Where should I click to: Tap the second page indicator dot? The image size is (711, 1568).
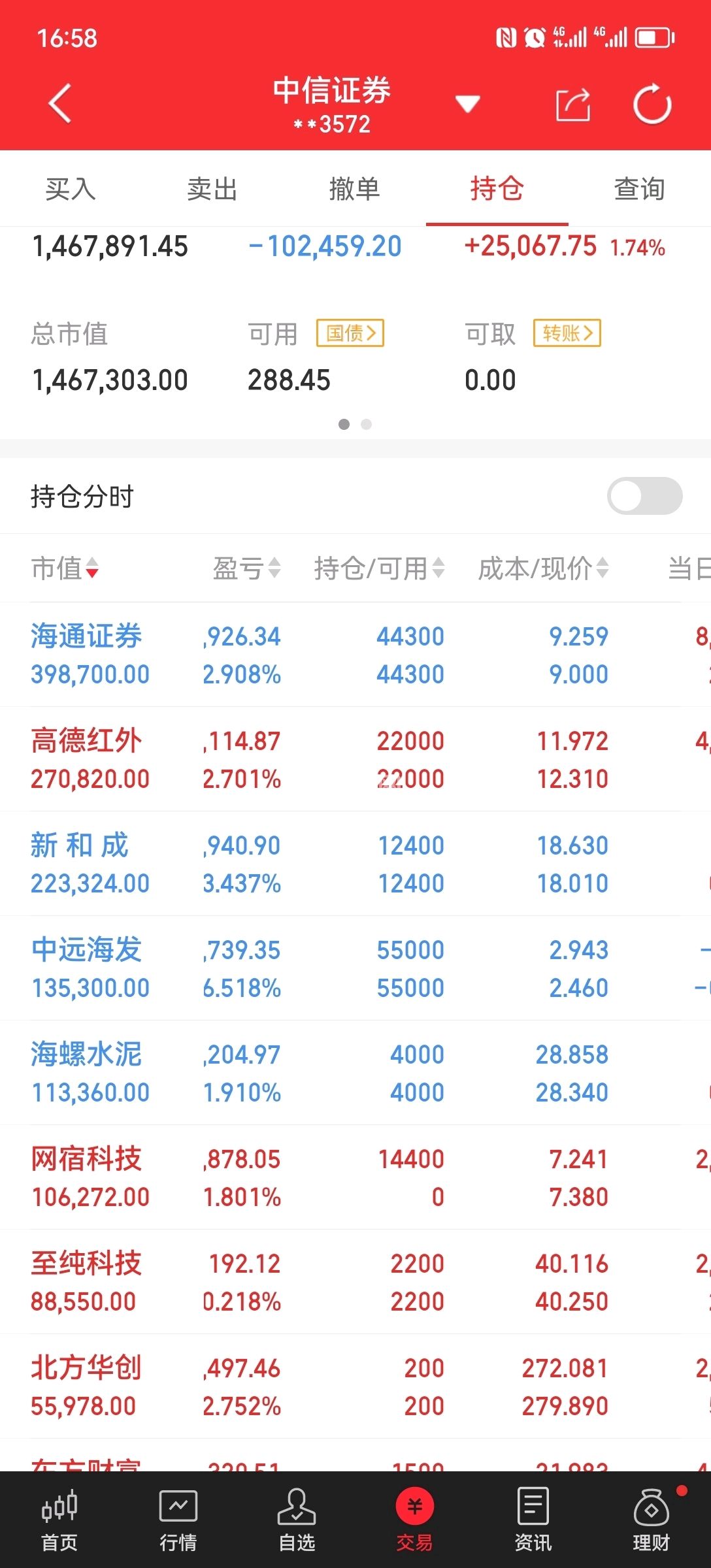(367, 425)
